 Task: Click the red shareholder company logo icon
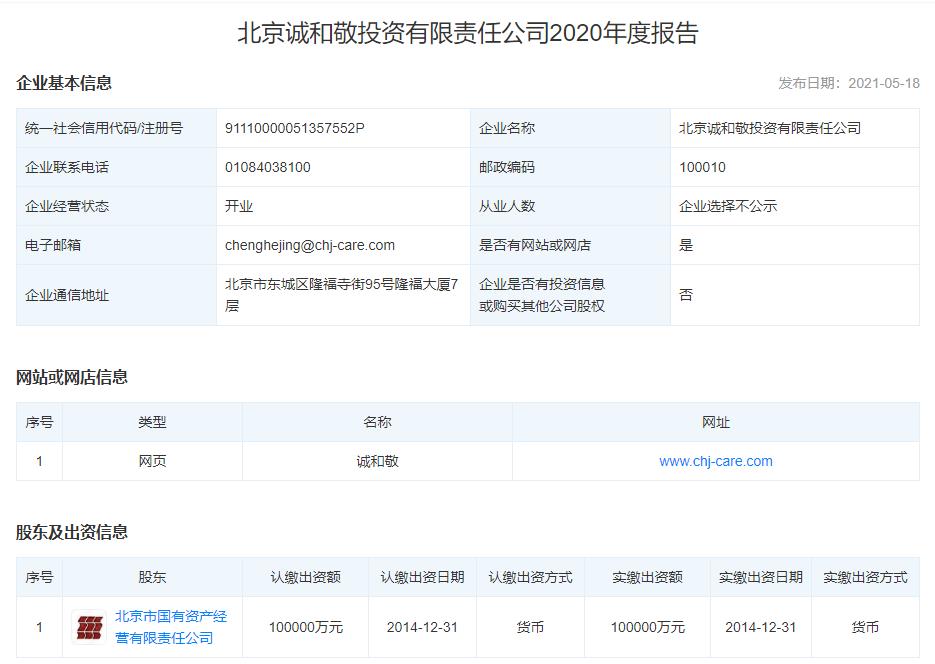[89, 627]
